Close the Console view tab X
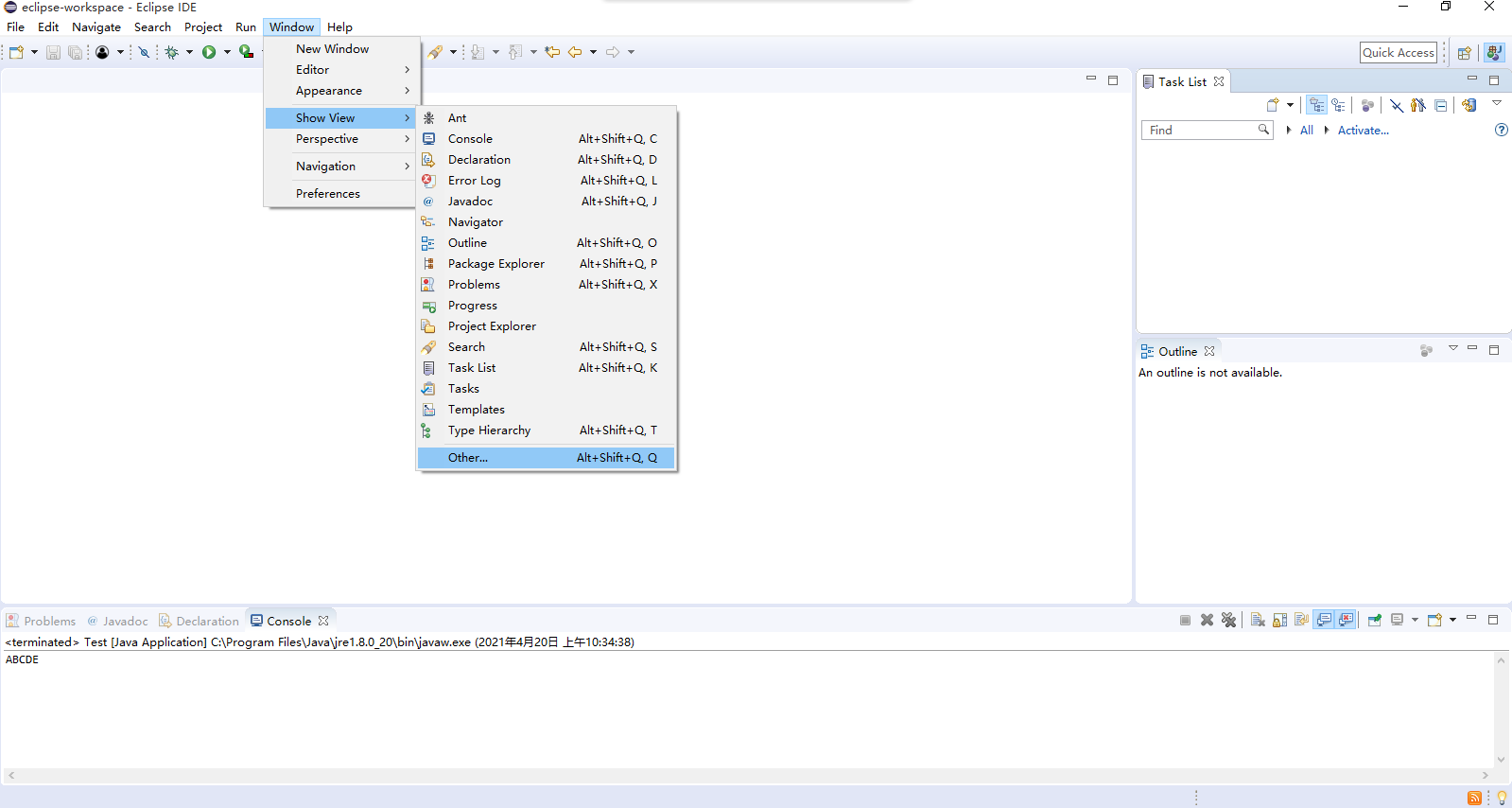The height and width of the screenshot is (808, 1512). click(x=323, y=621)
